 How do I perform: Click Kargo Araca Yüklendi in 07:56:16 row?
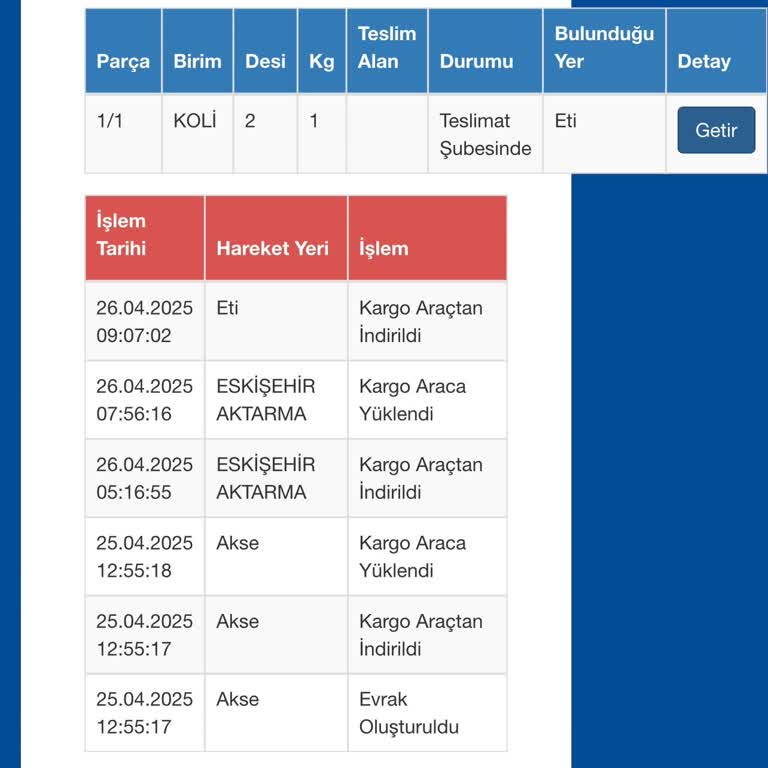point(412,400)
